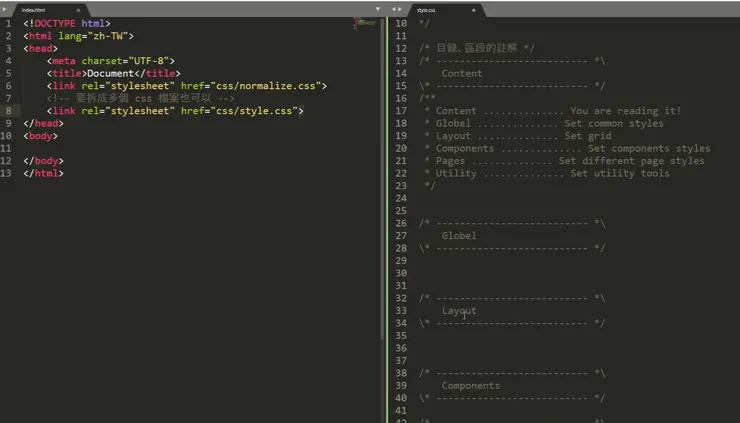
Task: Click the Globel comment heading in style.css
Action: click(x=458, y=236)
